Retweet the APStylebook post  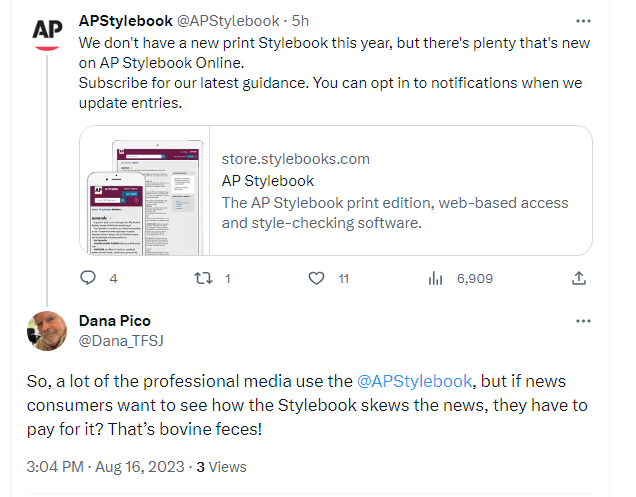coord(201,278)
